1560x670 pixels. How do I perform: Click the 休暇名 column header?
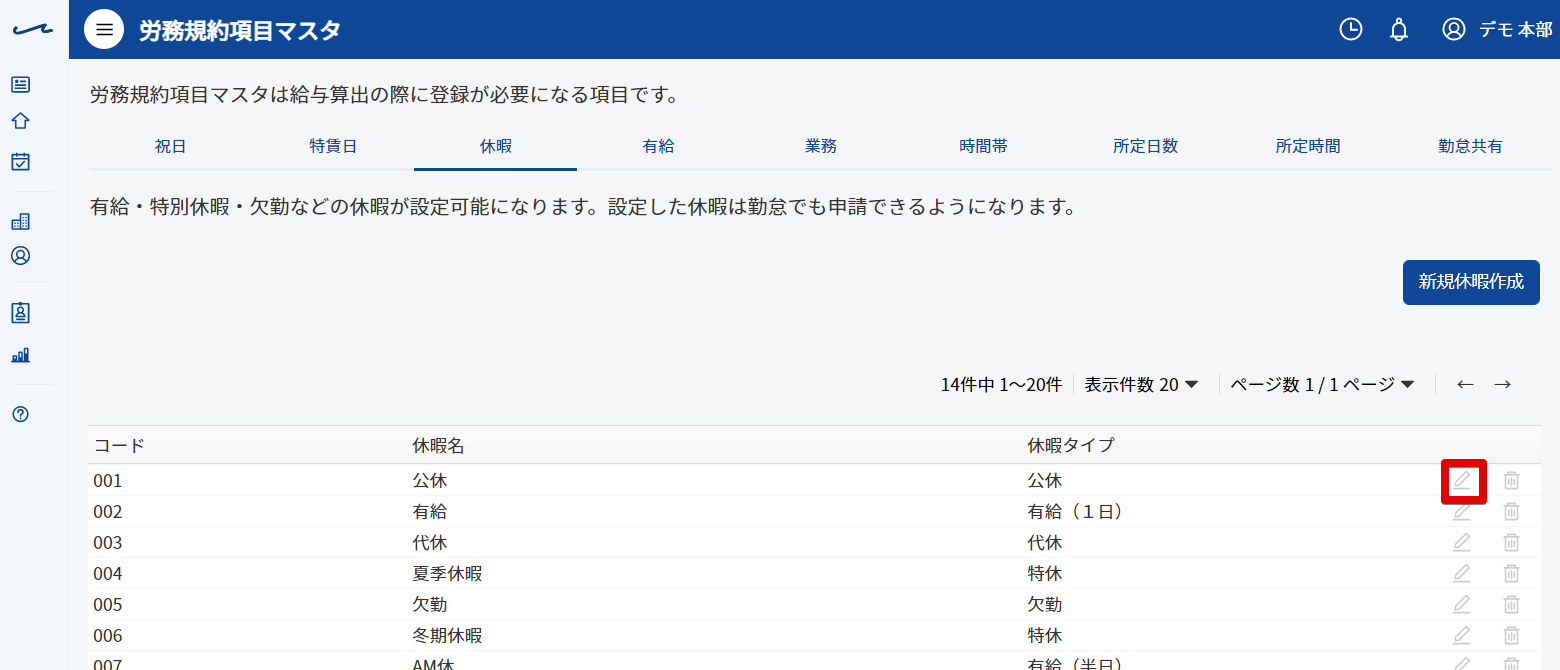pyautogui.click(x=438, y=446)
